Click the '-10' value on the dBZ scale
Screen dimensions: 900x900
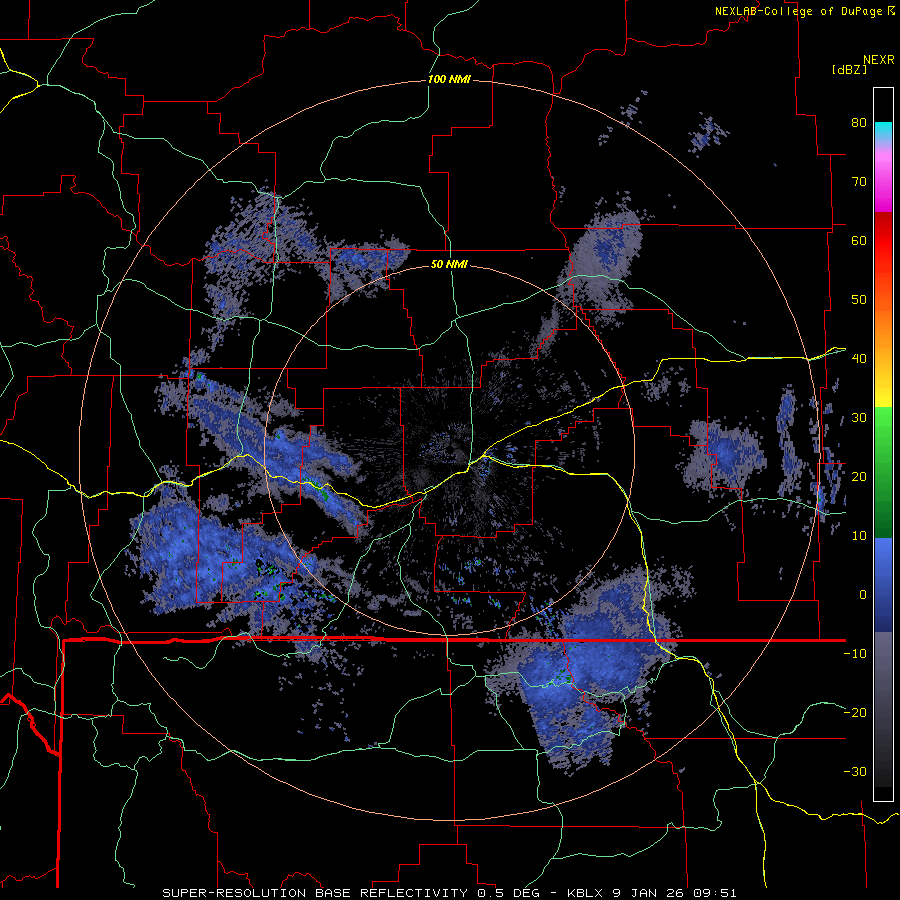coord(855,654)
